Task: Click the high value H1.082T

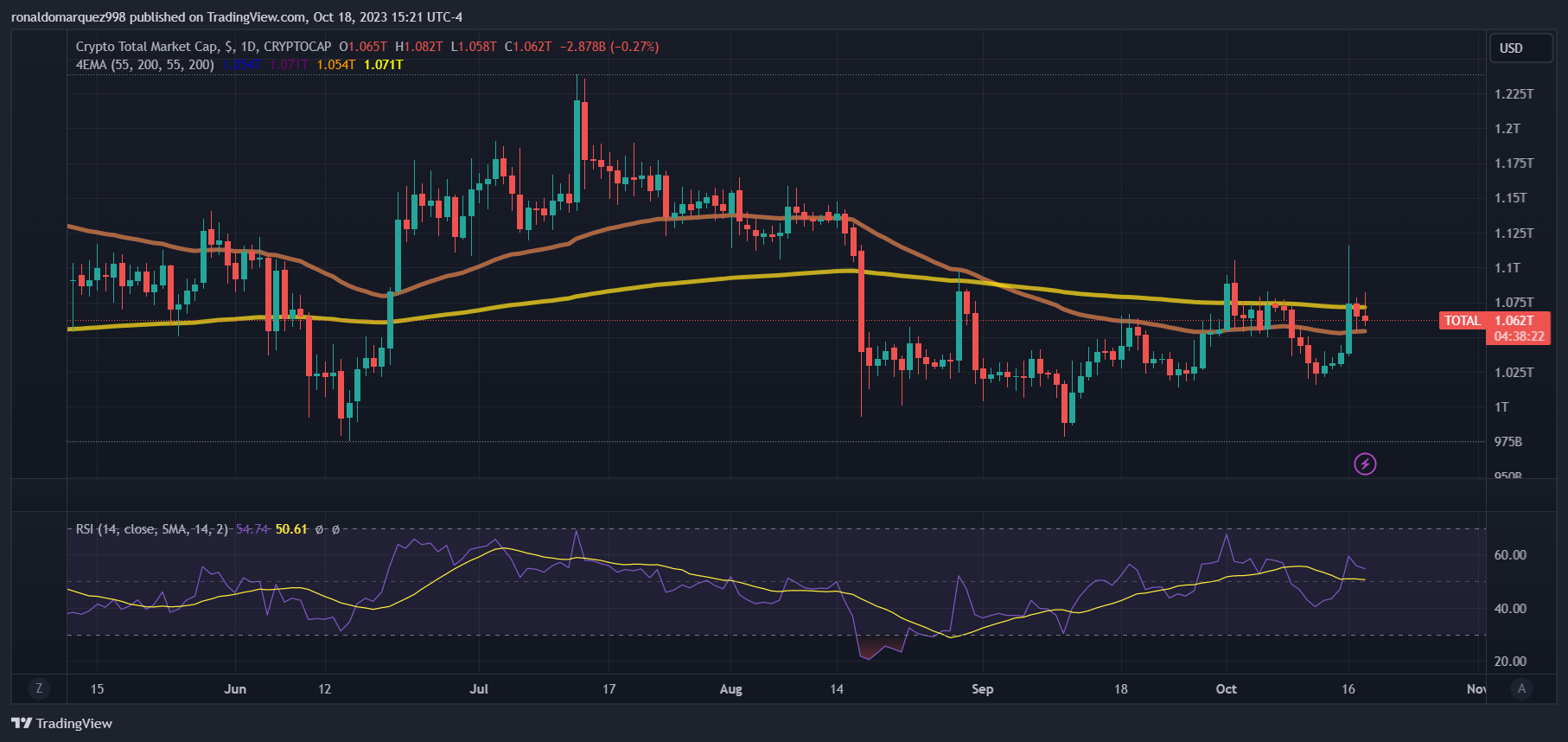Action: pos(419,47)
